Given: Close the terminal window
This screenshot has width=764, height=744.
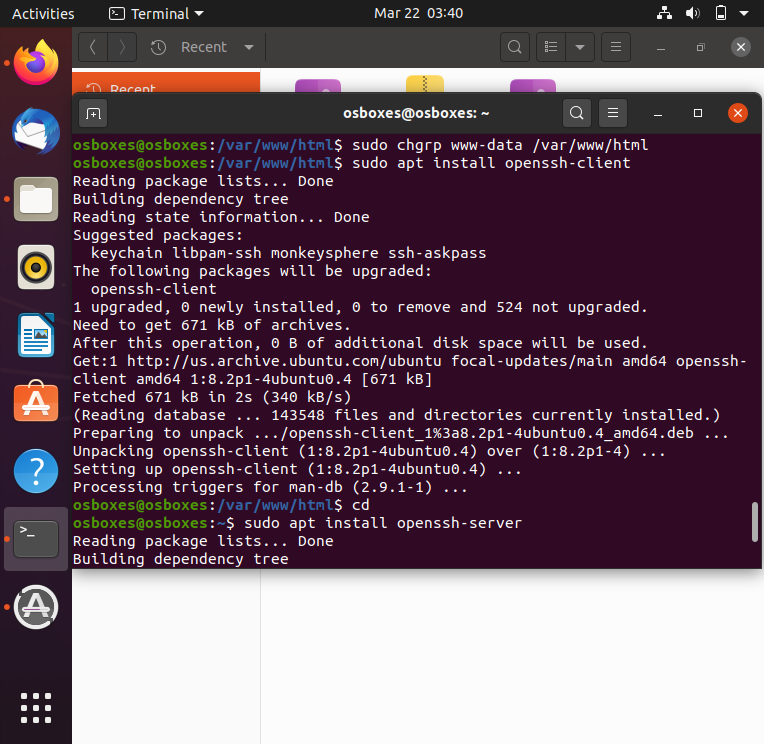Looking at the screenshot, I should [x=738, y=113].
